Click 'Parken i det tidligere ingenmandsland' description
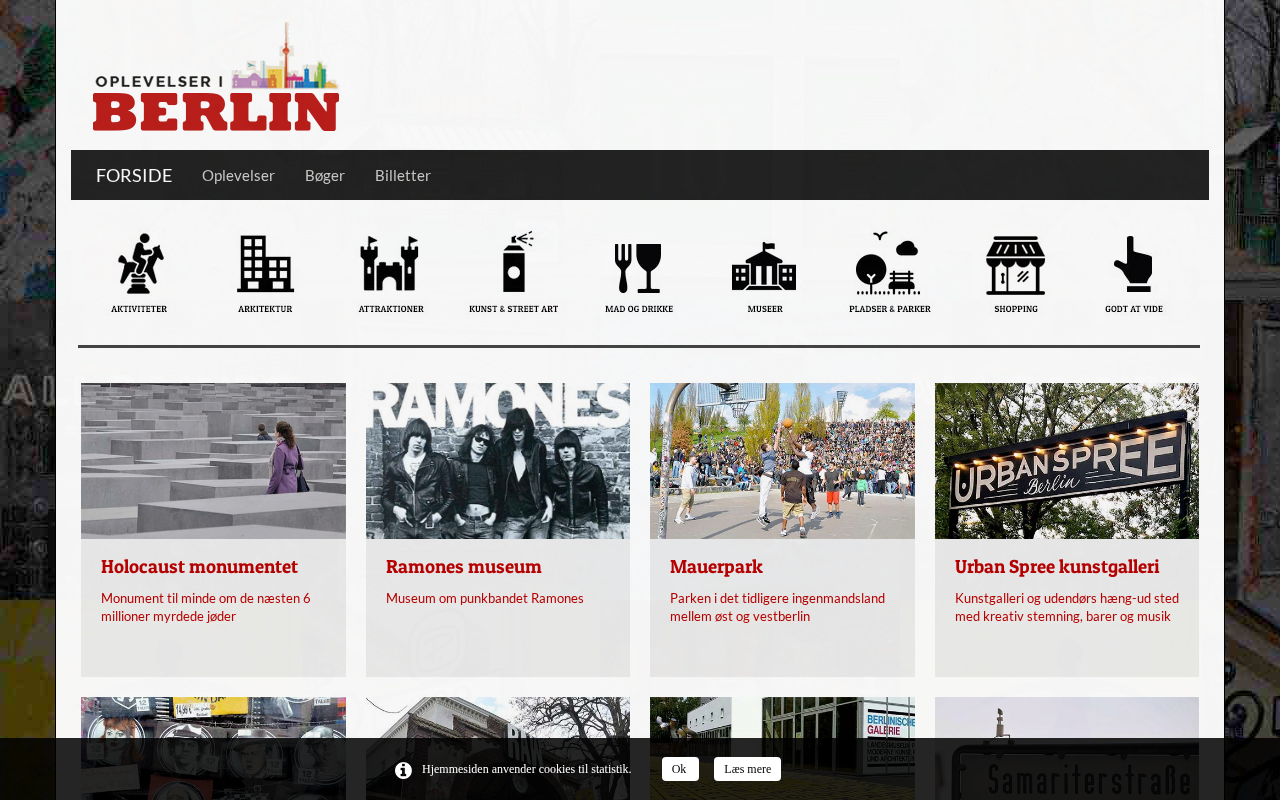Screen dimensions: 1280x800 click(x=777, y=607)
